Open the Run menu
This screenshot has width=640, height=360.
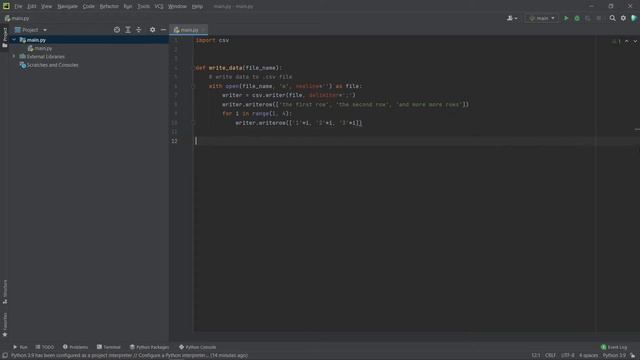(x=128, y=7)
